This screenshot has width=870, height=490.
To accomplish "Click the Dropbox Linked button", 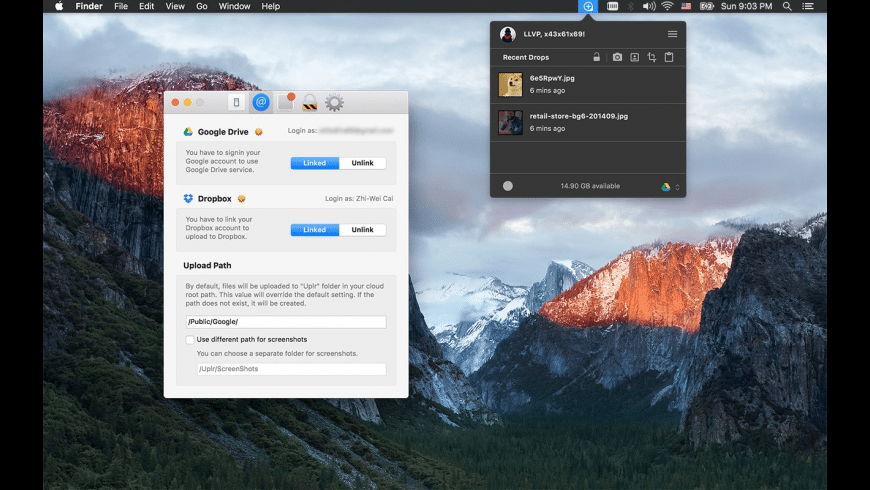I will coord(315,229).
